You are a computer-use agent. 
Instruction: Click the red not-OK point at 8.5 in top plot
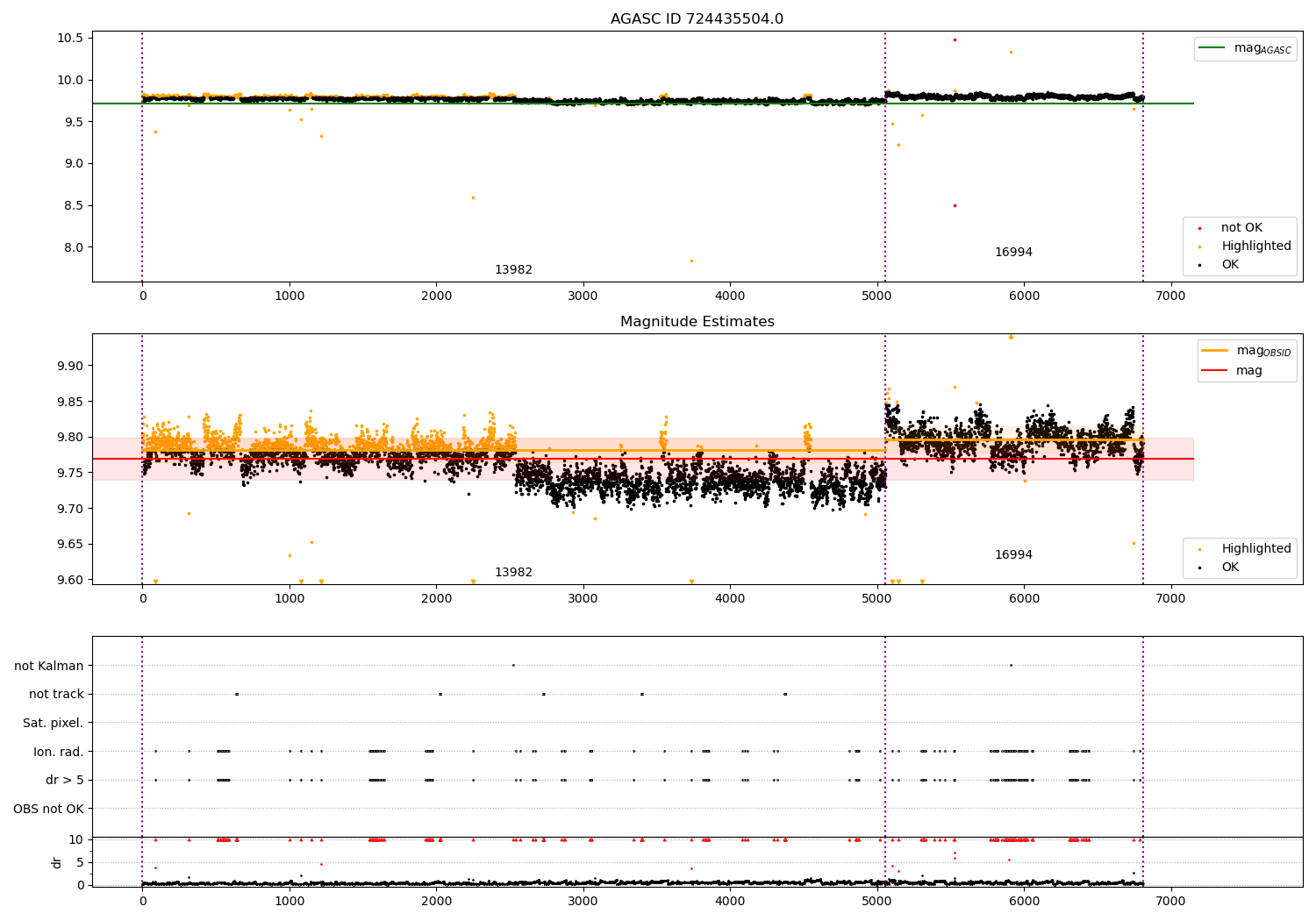[x=955, y=205]
